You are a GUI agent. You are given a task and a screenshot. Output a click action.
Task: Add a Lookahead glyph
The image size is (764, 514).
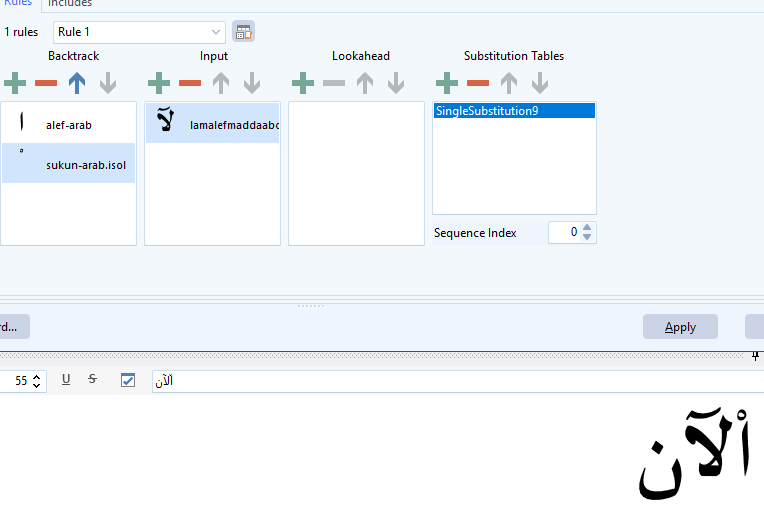303,82
